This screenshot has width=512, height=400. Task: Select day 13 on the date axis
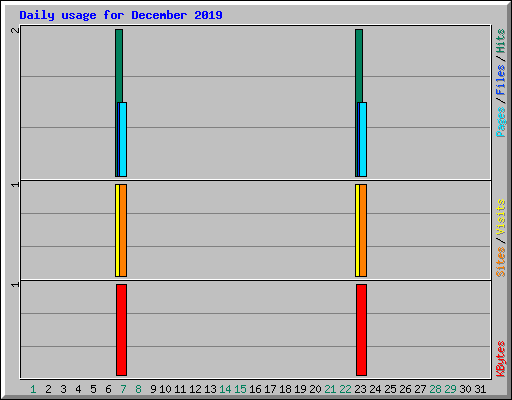[210, 389]
